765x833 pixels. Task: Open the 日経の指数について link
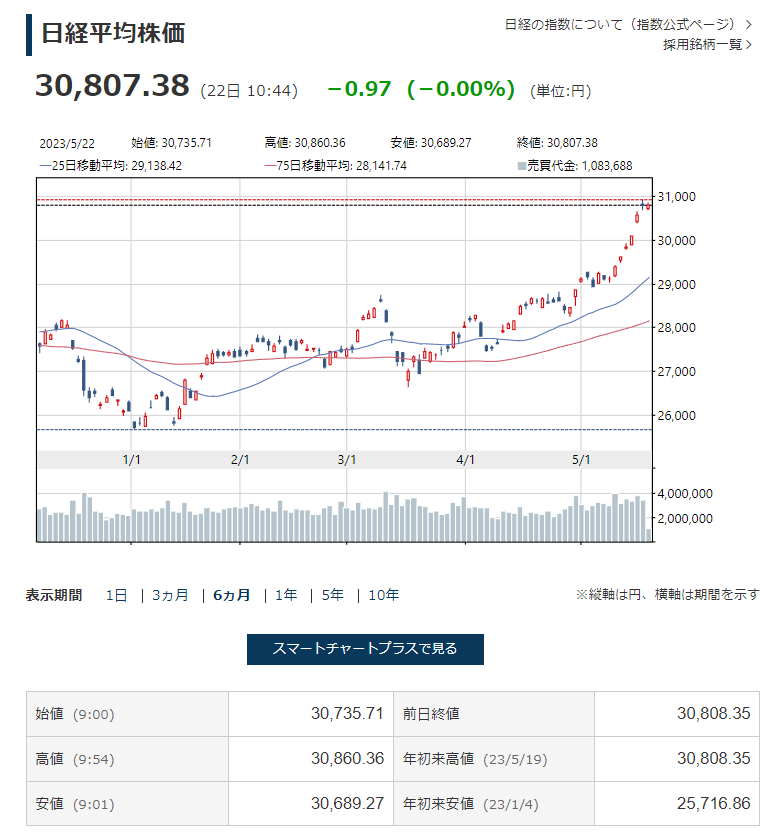(628, 24)
